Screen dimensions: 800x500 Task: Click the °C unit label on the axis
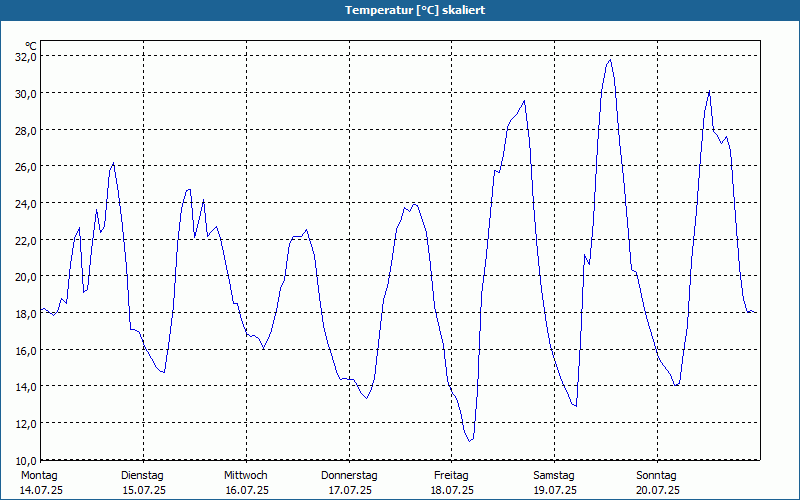[x=31, y=46]
